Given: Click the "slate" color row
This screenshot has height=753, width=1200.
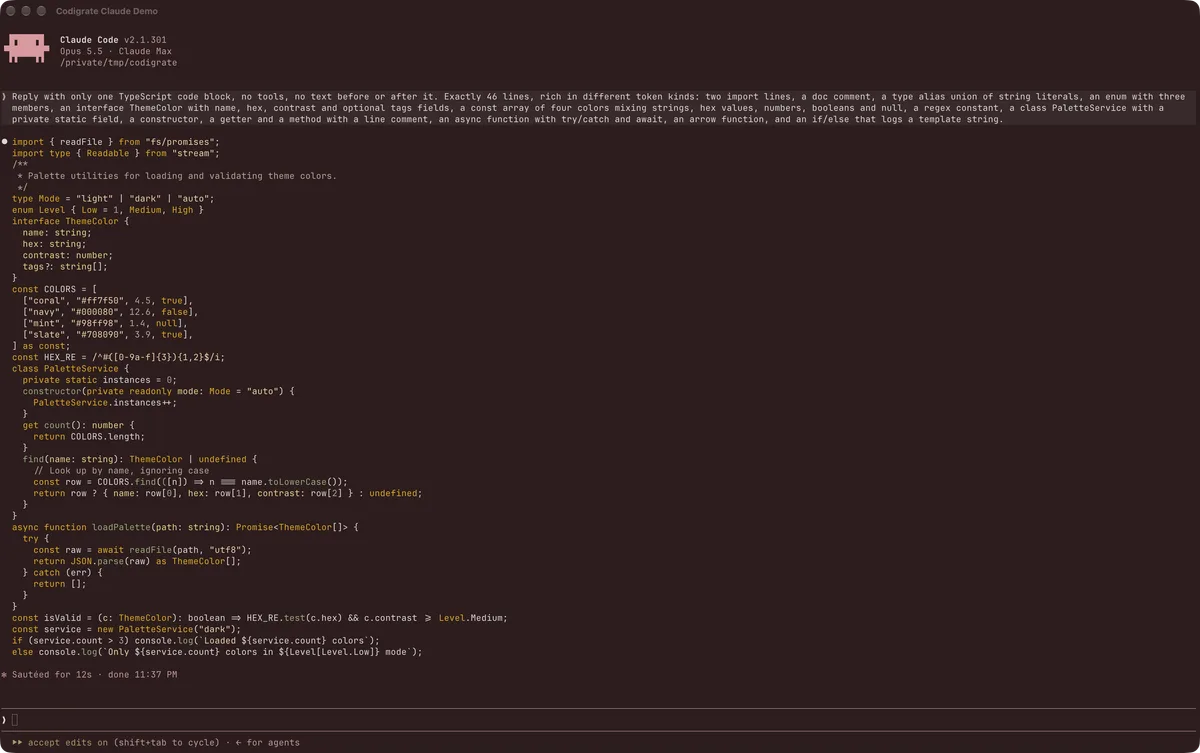Looking at the screenshot, I should pos(108,334).
